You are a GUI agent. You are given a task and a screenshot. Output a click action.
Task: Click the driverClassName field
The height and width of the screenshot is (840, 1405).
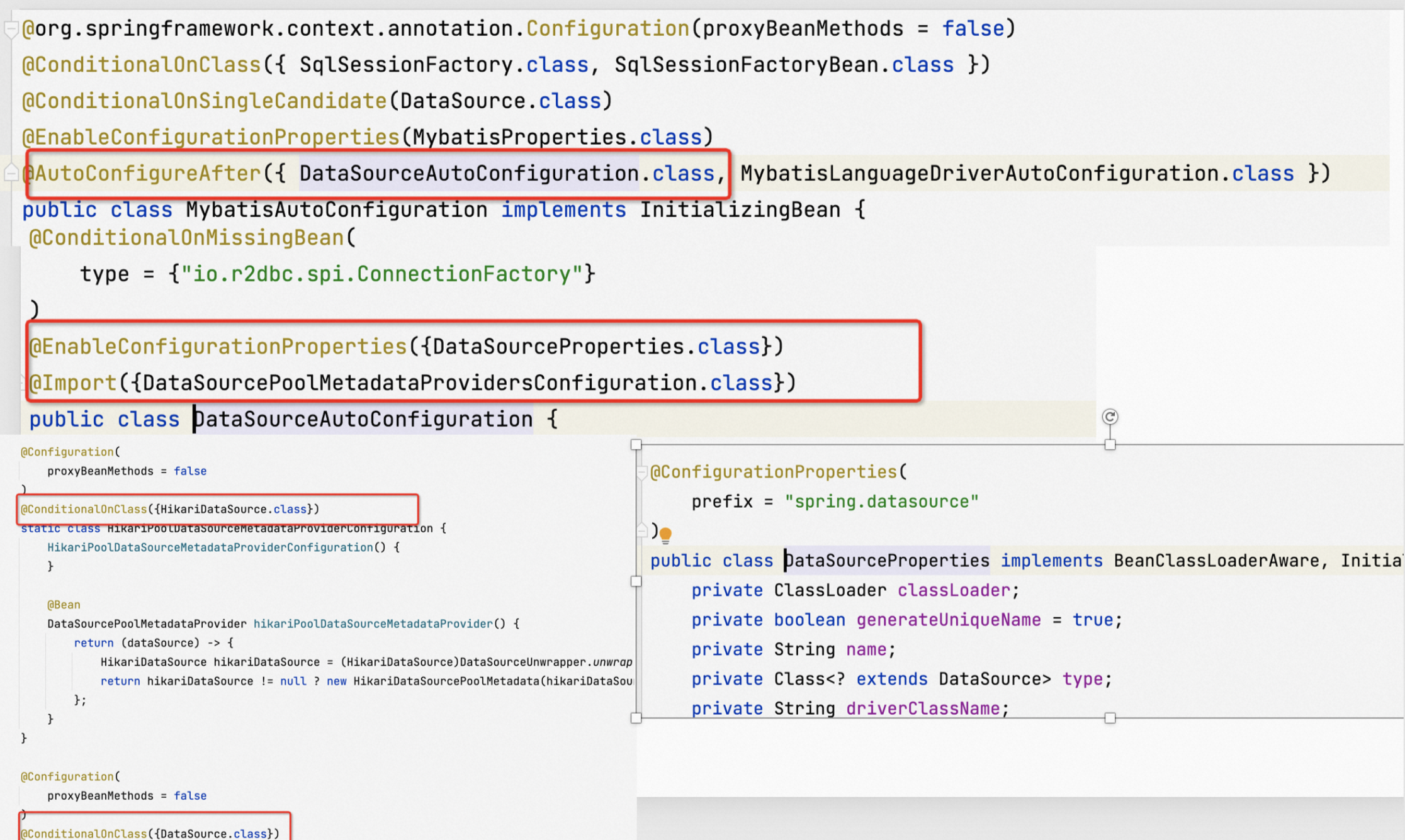923,708
